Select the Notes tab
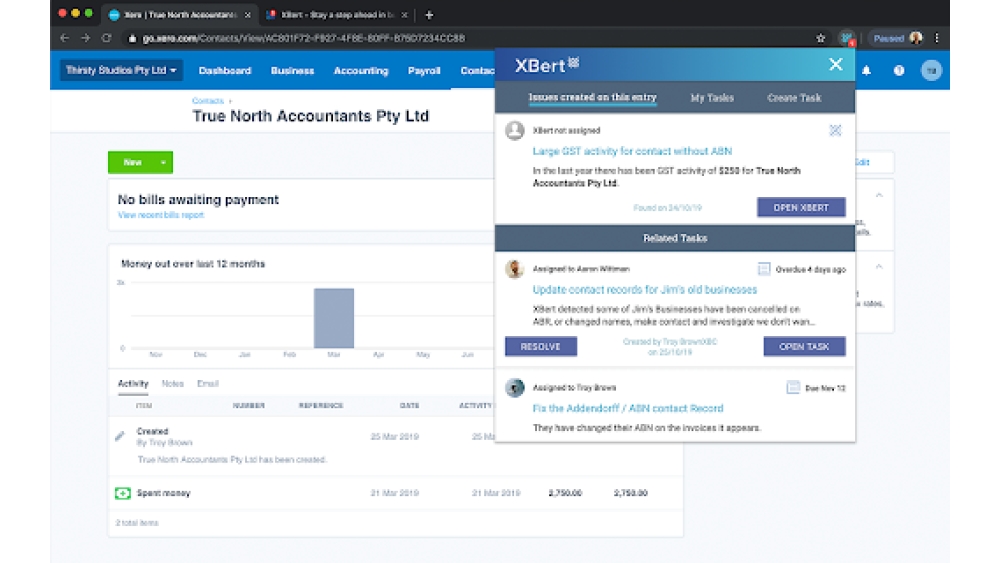The image size is (1000, 563). pos(172,383)
